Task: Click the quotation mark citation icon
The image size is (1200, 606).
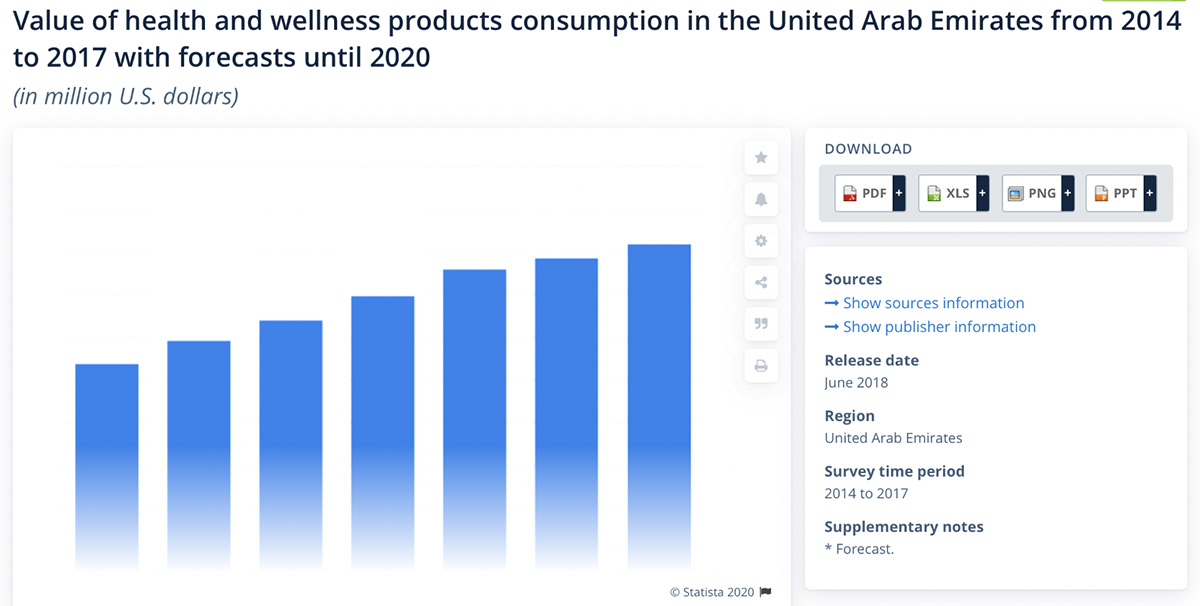Action: click(761, 324)
